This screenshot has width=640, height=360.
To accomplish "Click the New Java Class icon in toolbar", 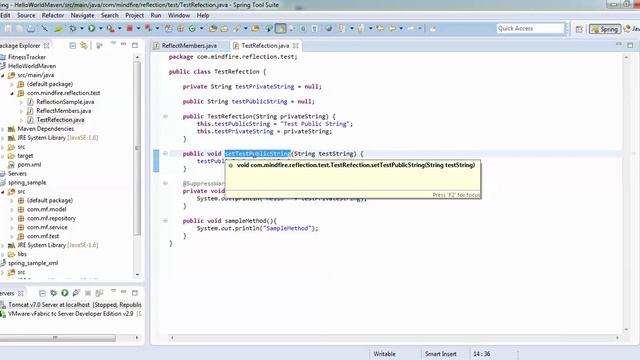I will click(x=192, y=28).
